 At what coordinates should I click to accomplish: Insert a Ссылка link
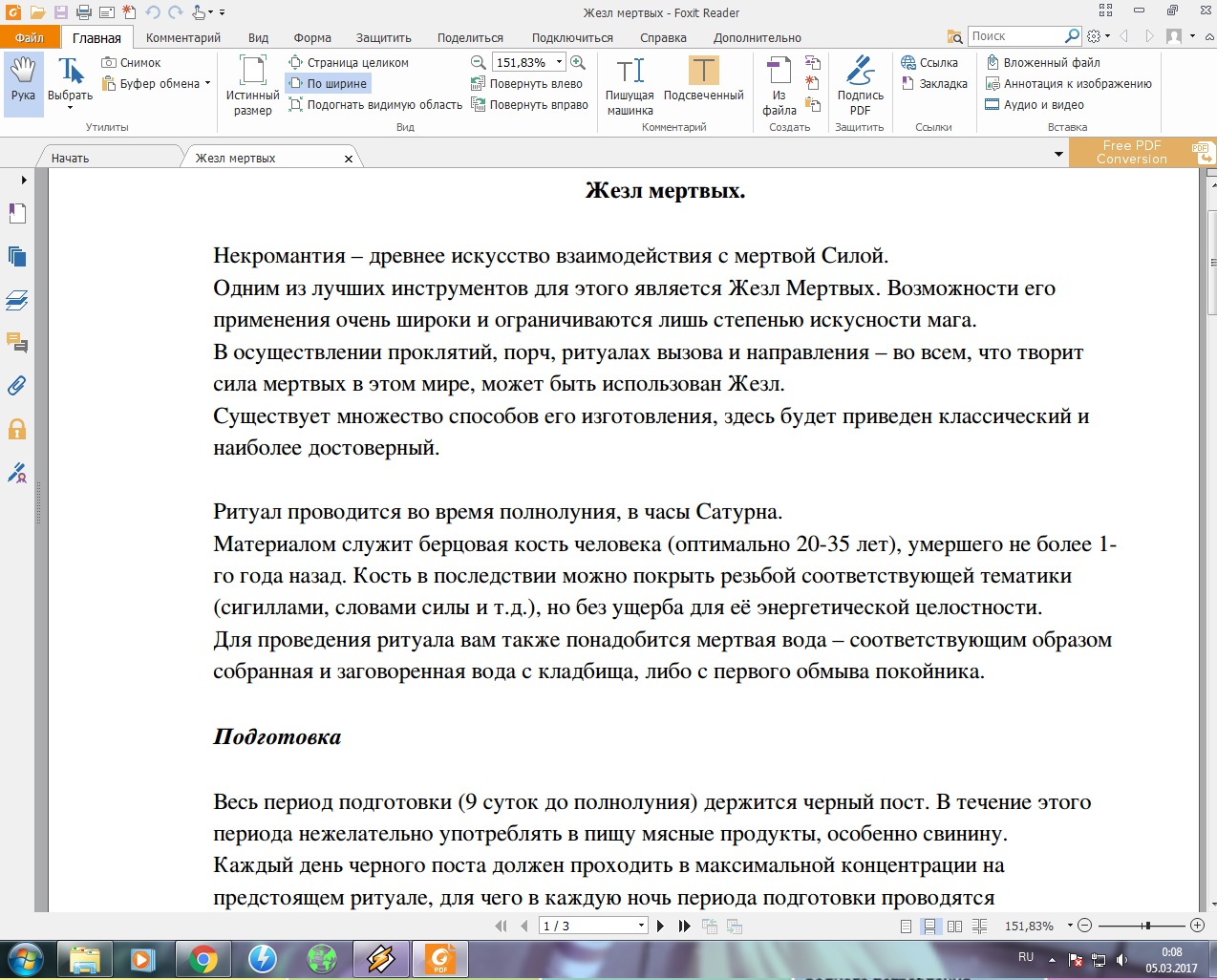click(x=929, y=63)
